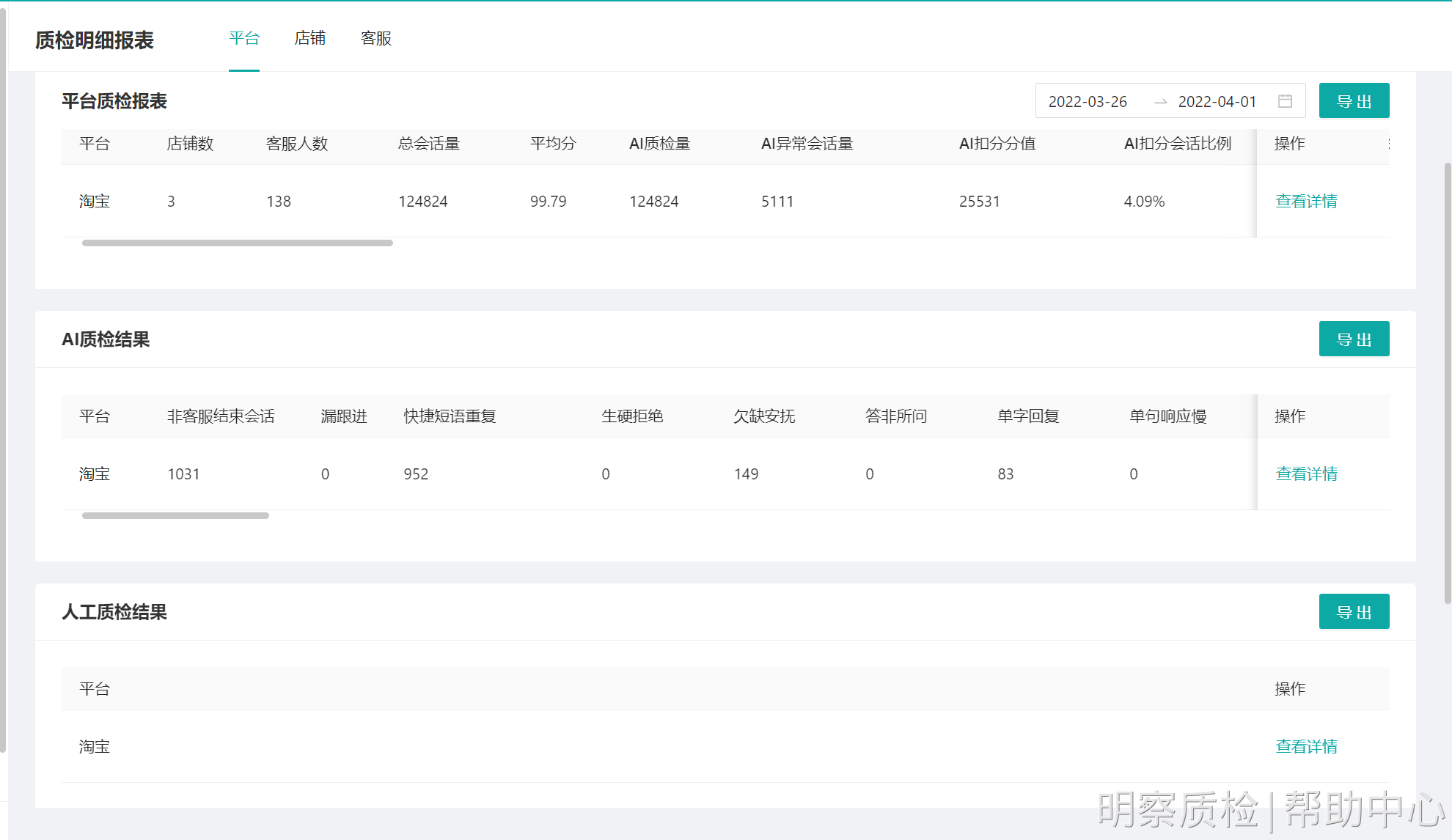Select the value 952 in AI质检结果

coord(416,474)
